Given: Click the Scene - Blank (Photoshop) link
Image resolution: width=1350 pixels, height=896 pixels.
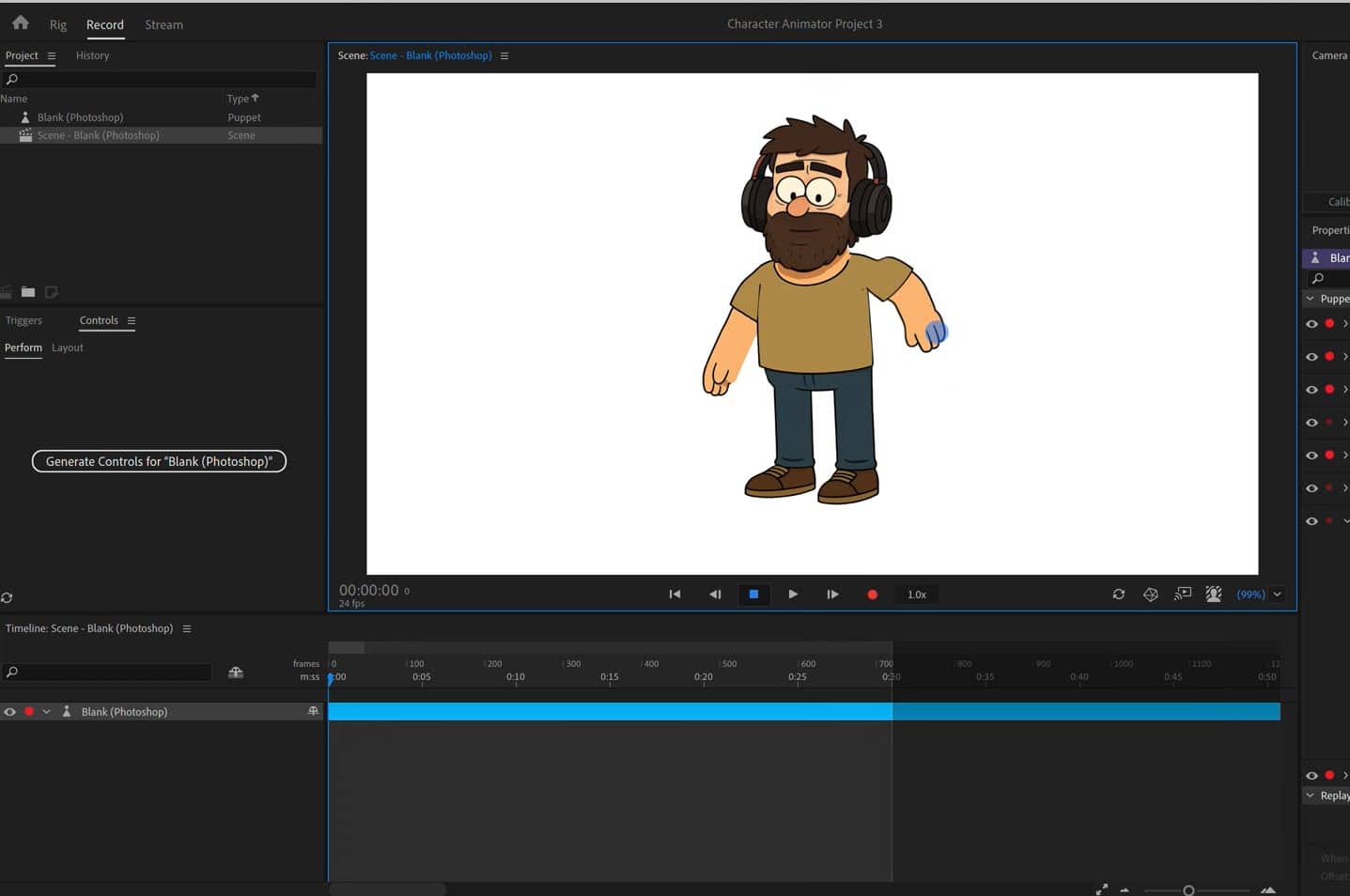Looking at the screenshot, I should pos(430,55).
